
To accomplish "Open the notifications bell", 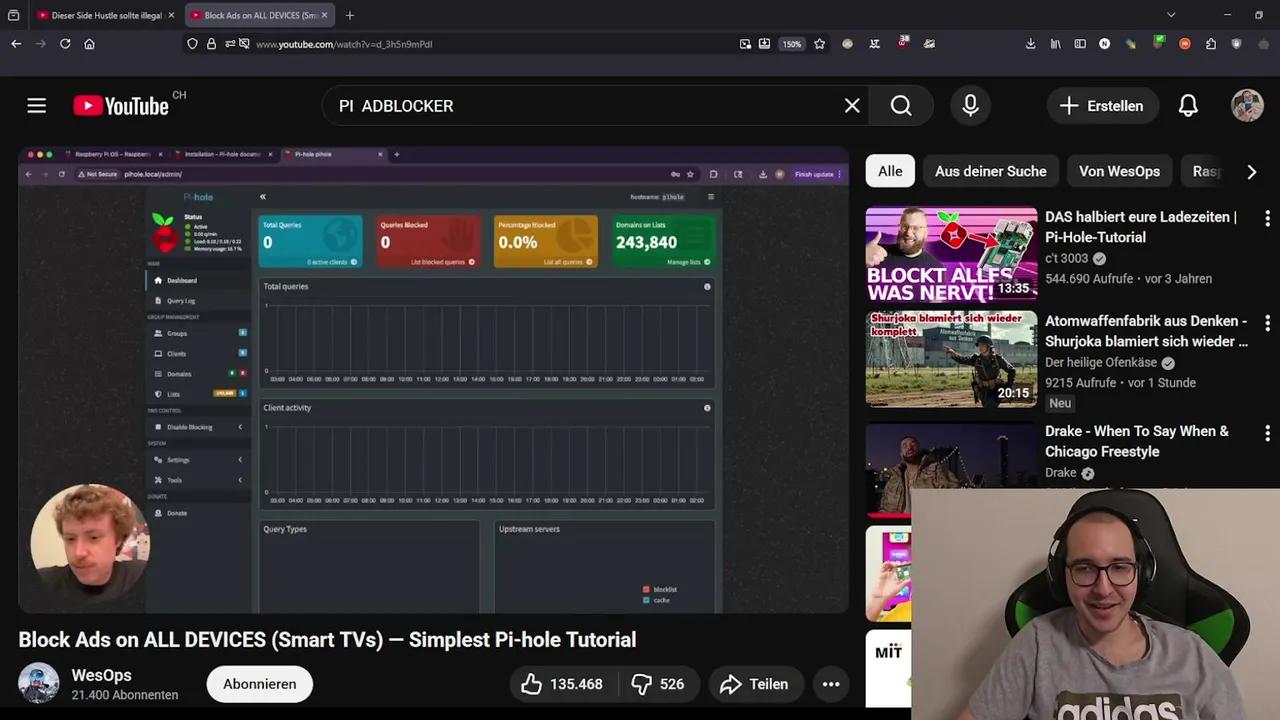I will [1188, 106].
